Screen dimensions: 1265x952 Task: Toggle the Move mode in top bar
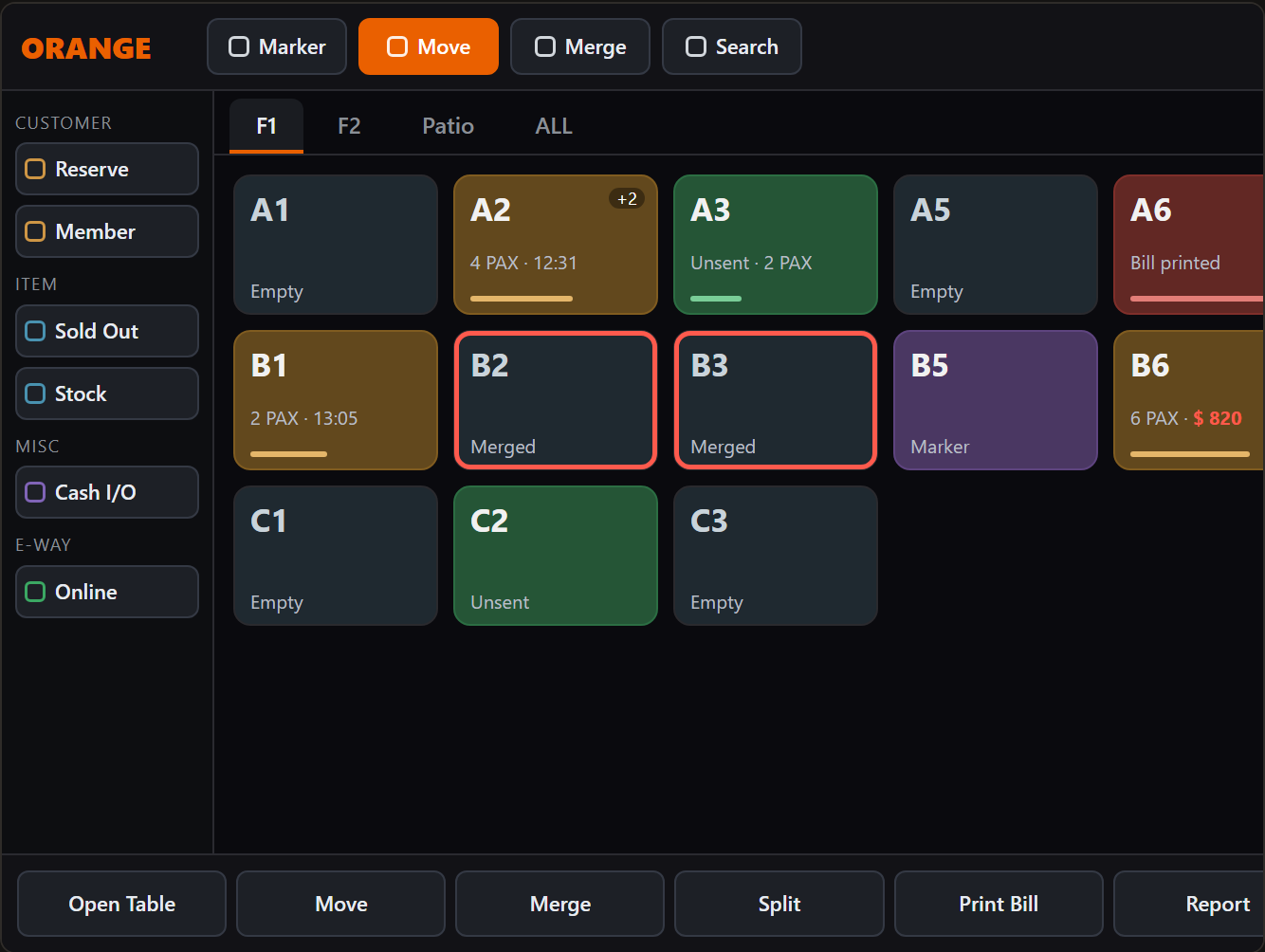(429, 46)
